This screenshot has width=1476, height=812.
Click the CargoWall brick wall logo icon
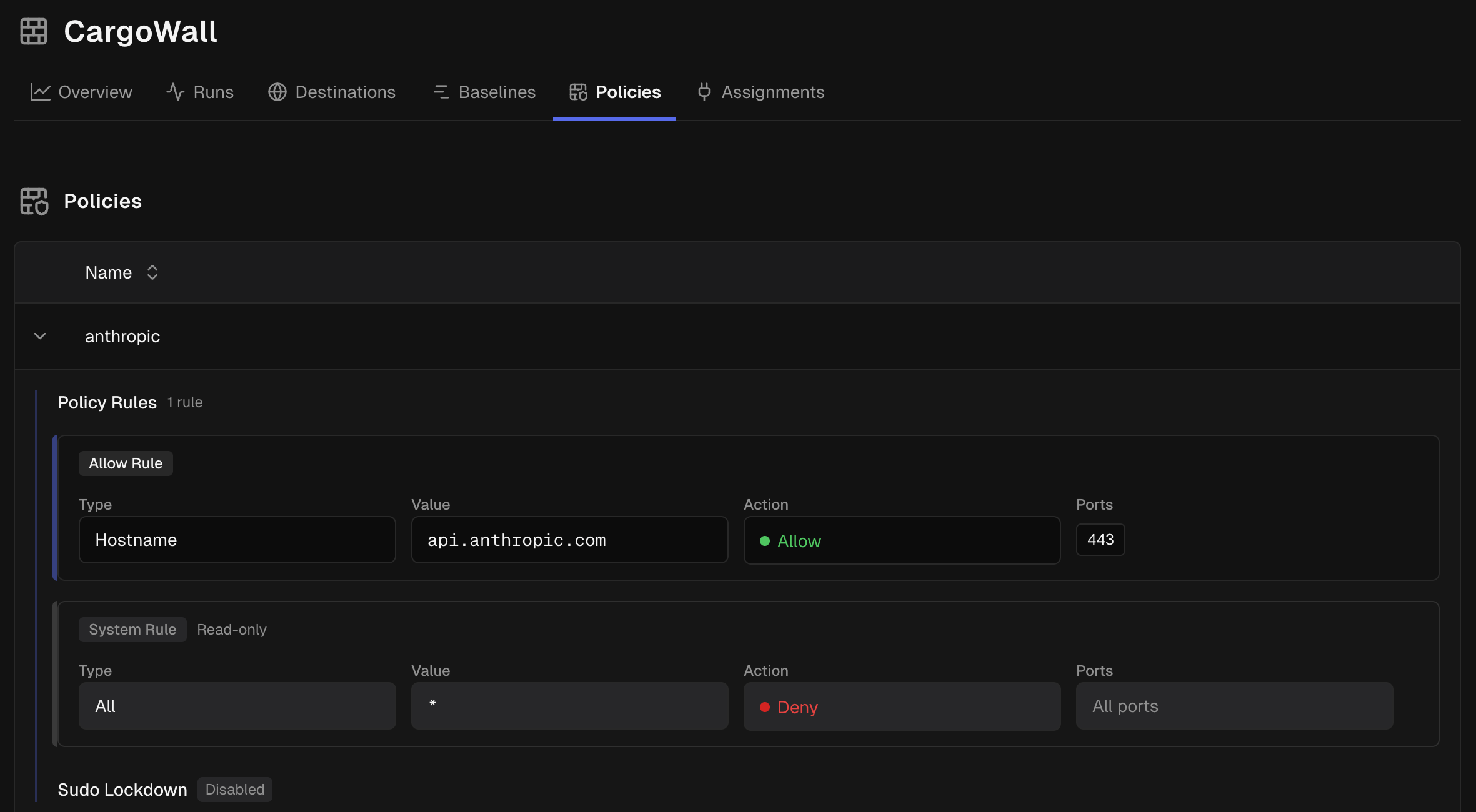[x=34, y=31]
